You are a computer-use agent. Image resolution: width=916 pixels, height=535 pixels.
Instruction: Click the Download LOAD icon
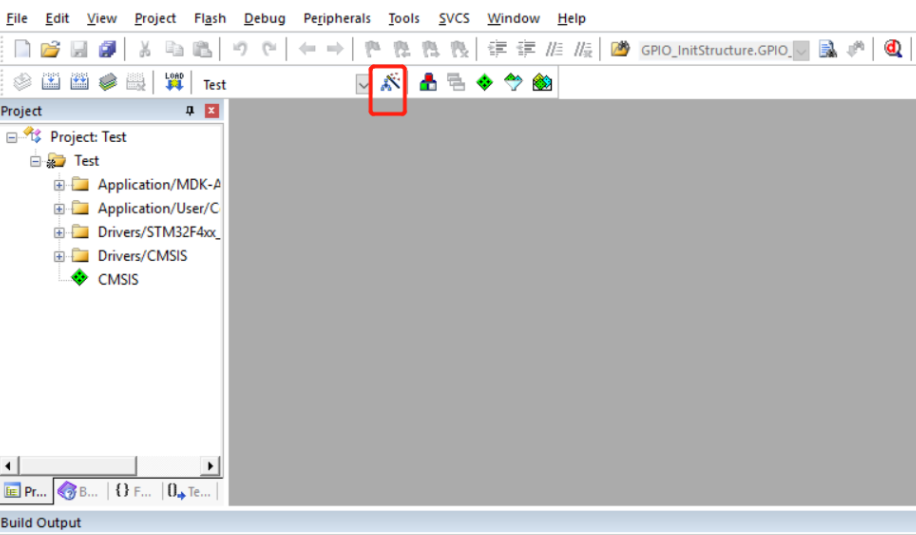pyautogui.click(x=174, y=82)
